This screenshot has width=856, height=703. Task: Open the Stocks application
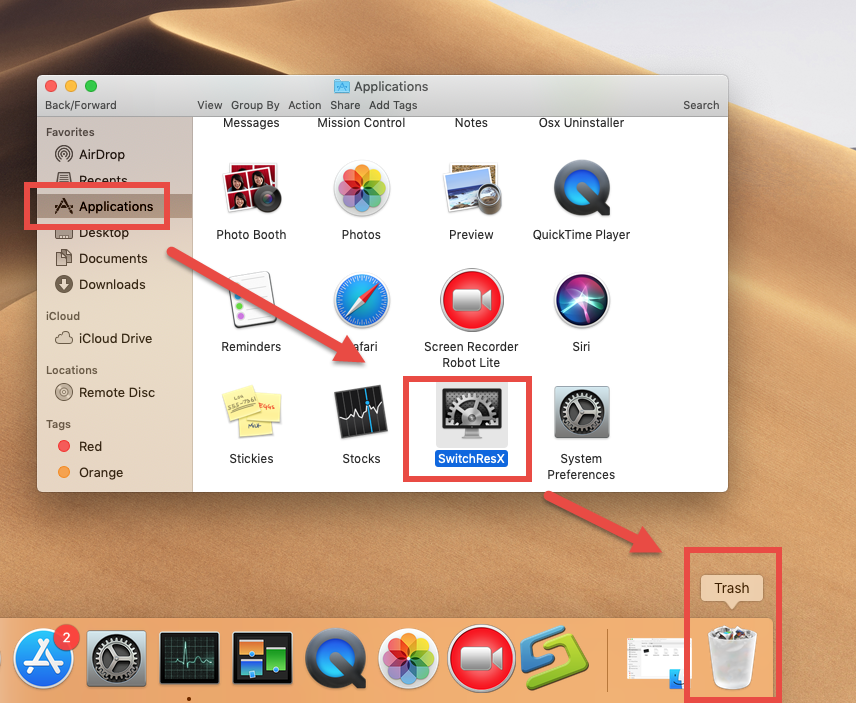point(361,412)
